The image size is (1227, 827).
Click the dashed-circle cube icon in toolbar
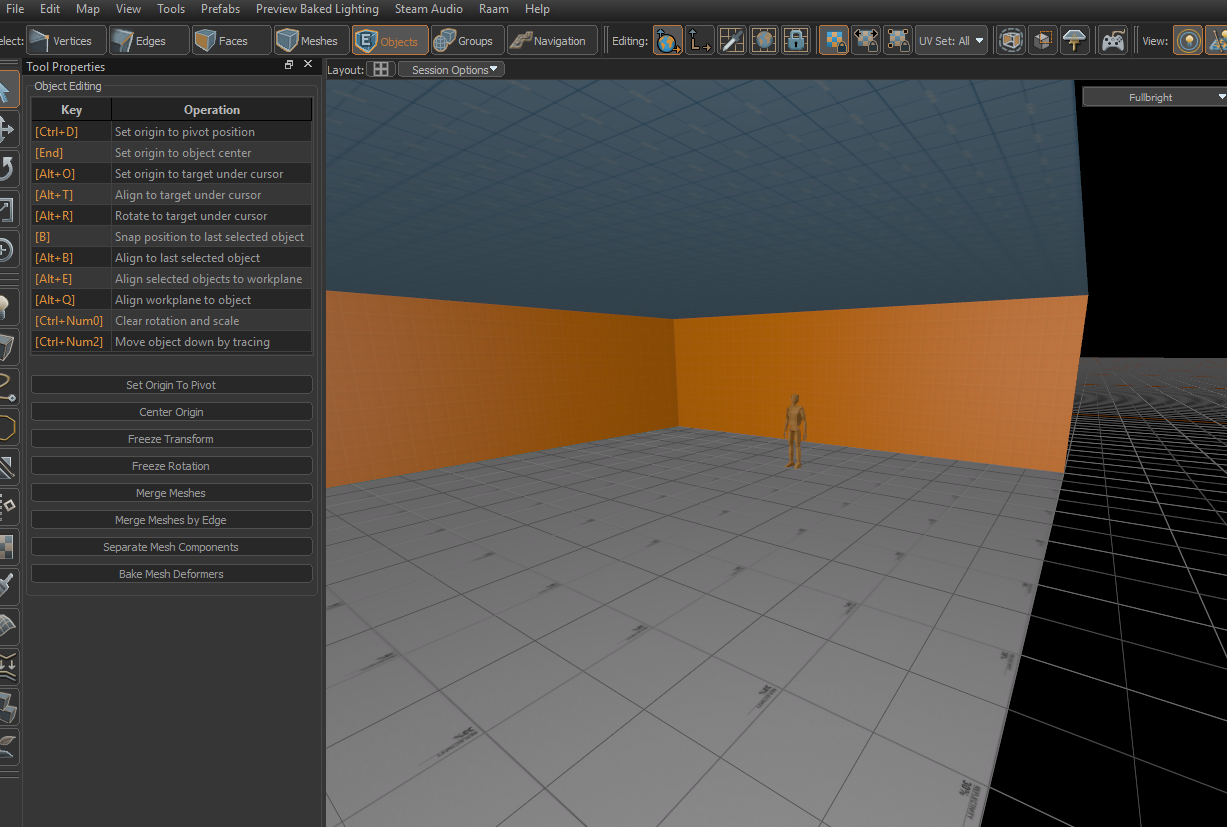1011,41
